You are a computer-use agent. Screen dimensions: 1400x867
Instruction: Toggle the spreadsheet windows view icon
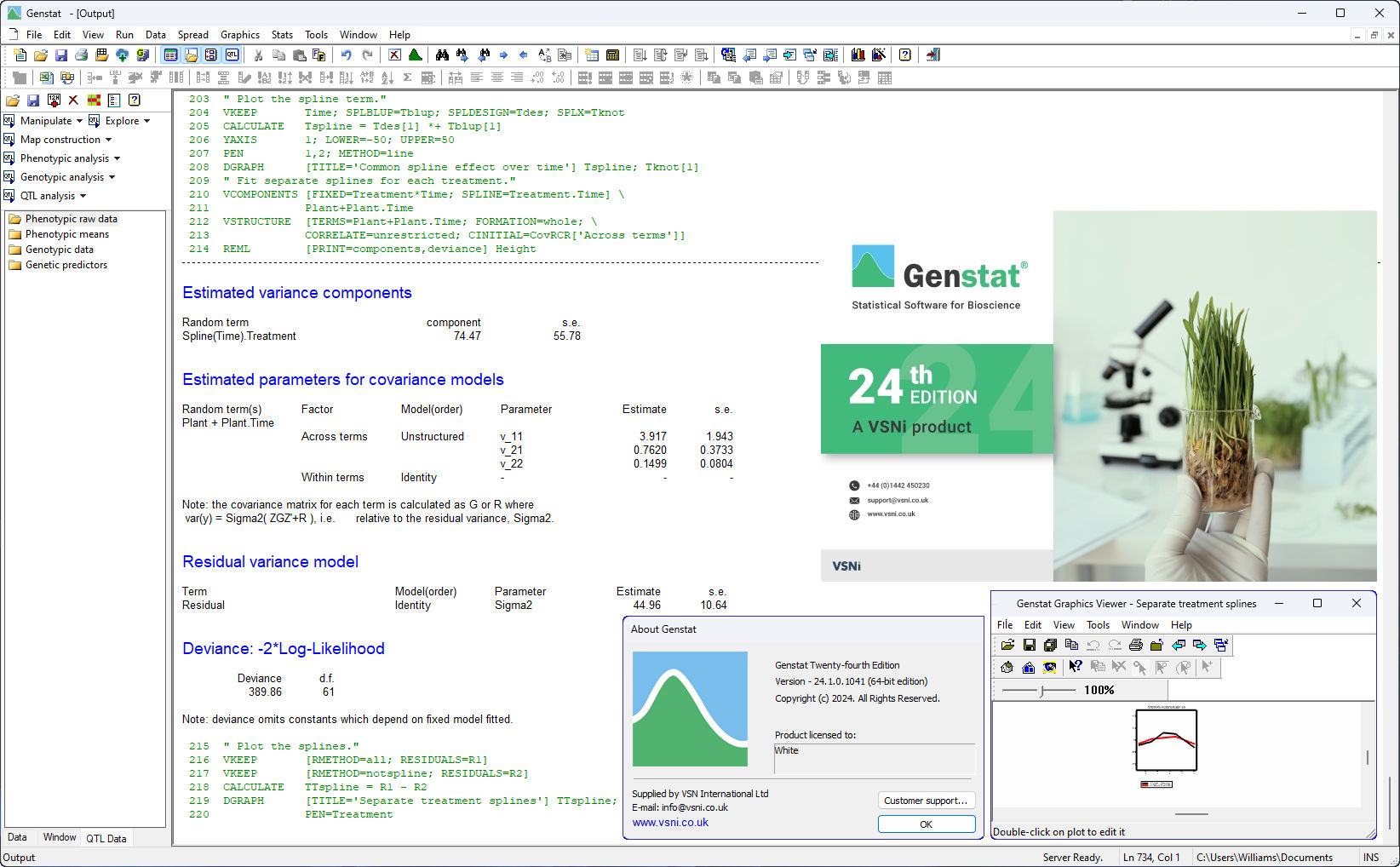pos(171,55)
